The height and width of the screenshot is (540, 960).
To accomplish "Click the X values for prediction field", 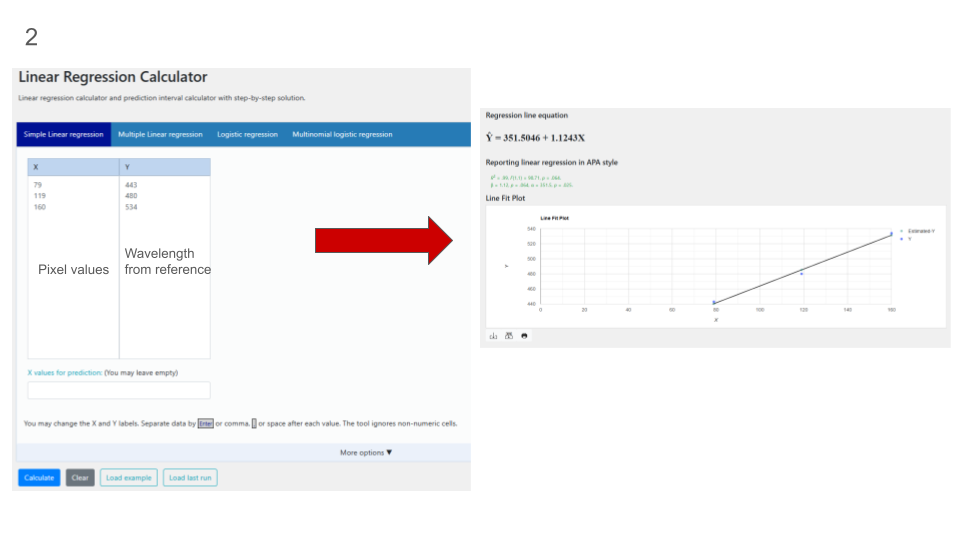I will tap(119, 390).
